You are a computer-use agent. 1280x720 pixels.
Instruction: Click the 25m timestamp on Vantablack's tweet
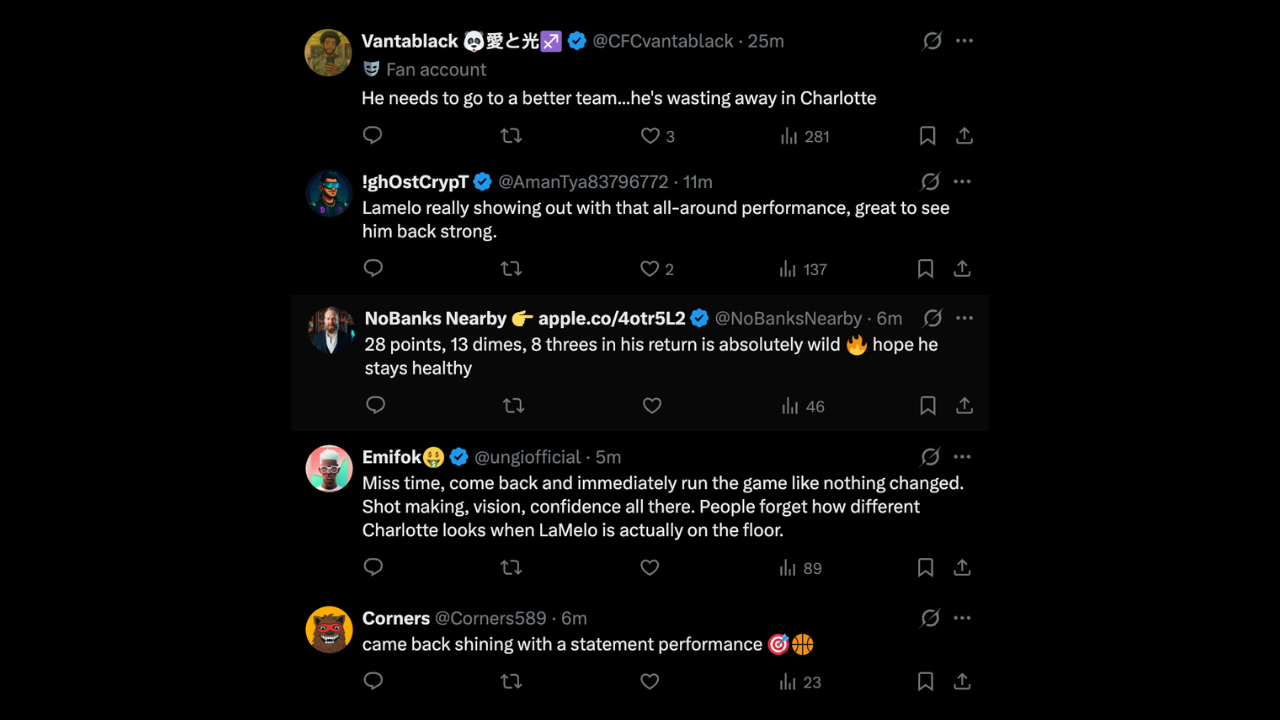coord(766,41)
